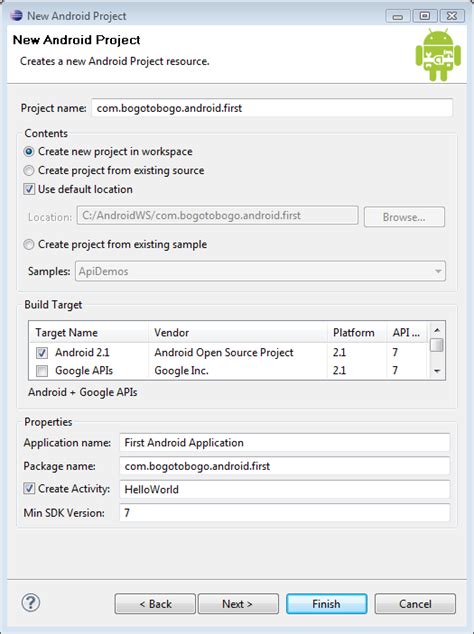Click the Android 2.1 target name

(x=82, y=353)
